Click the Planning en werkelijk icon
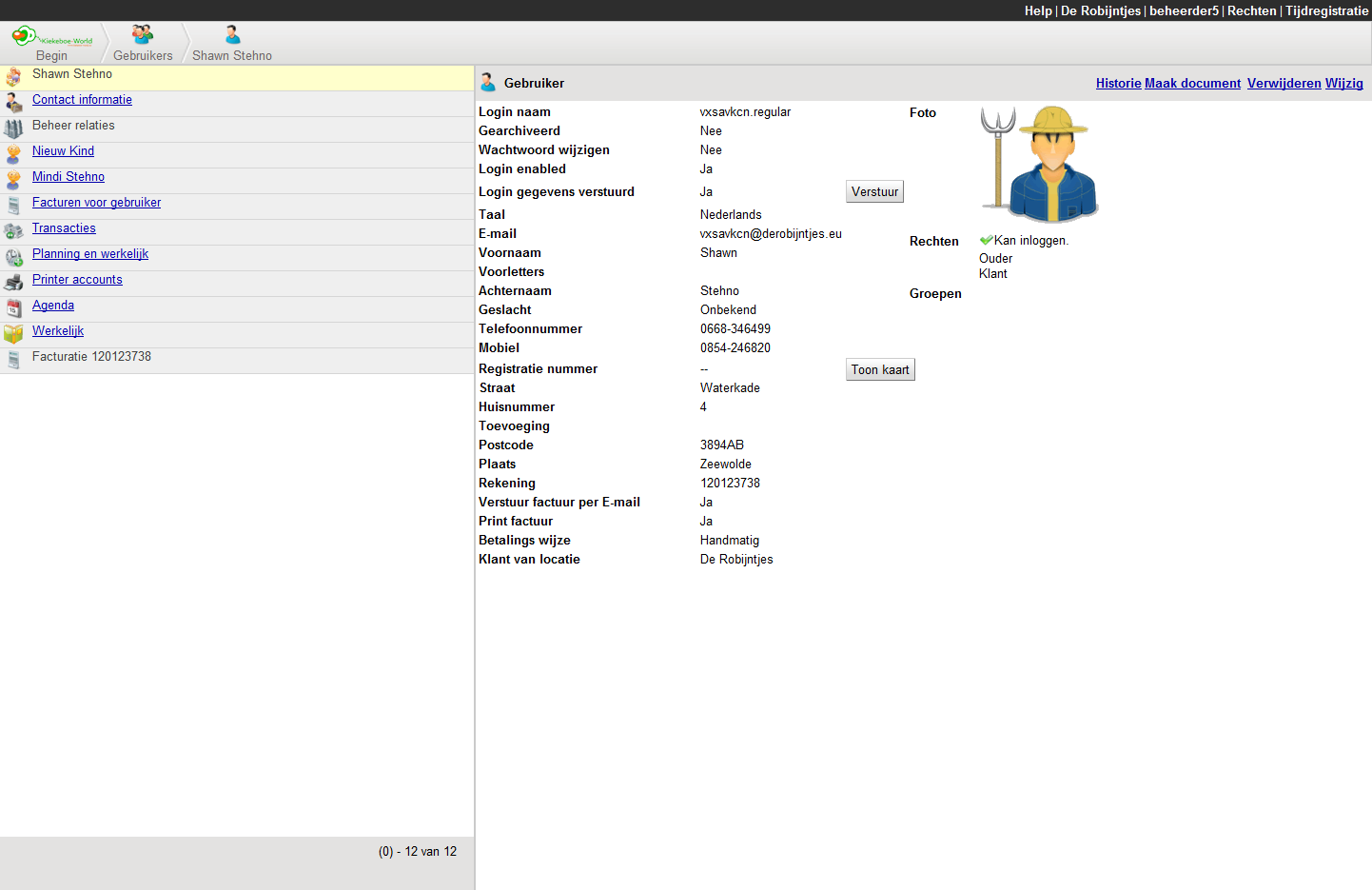The height and width of the screenshot is (890, 1372). coord(13,257)
